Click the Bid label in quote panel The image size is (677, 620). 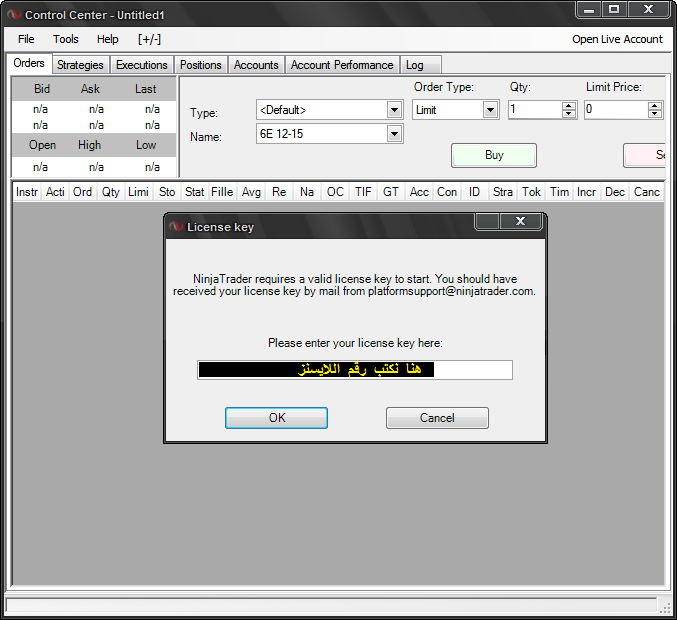click(42, 89)
